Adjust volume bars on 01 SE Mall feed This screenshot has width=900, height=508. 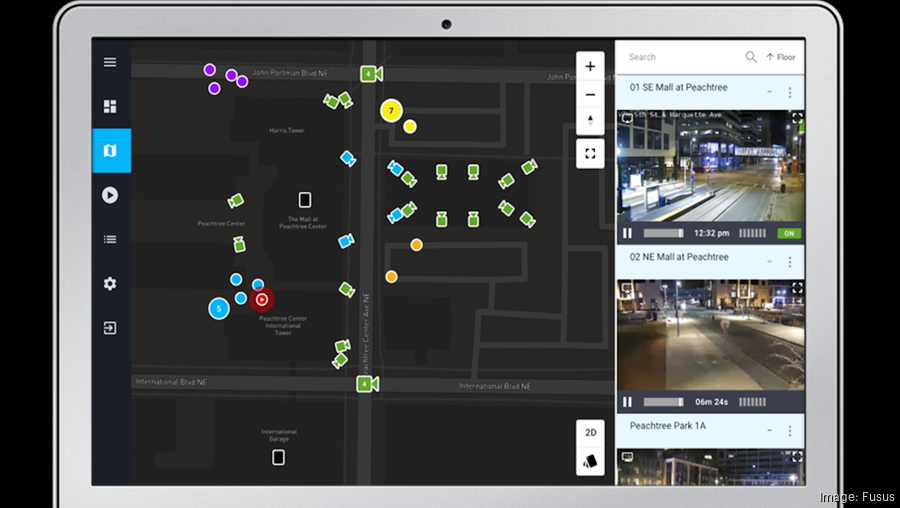tap(752, 233)
